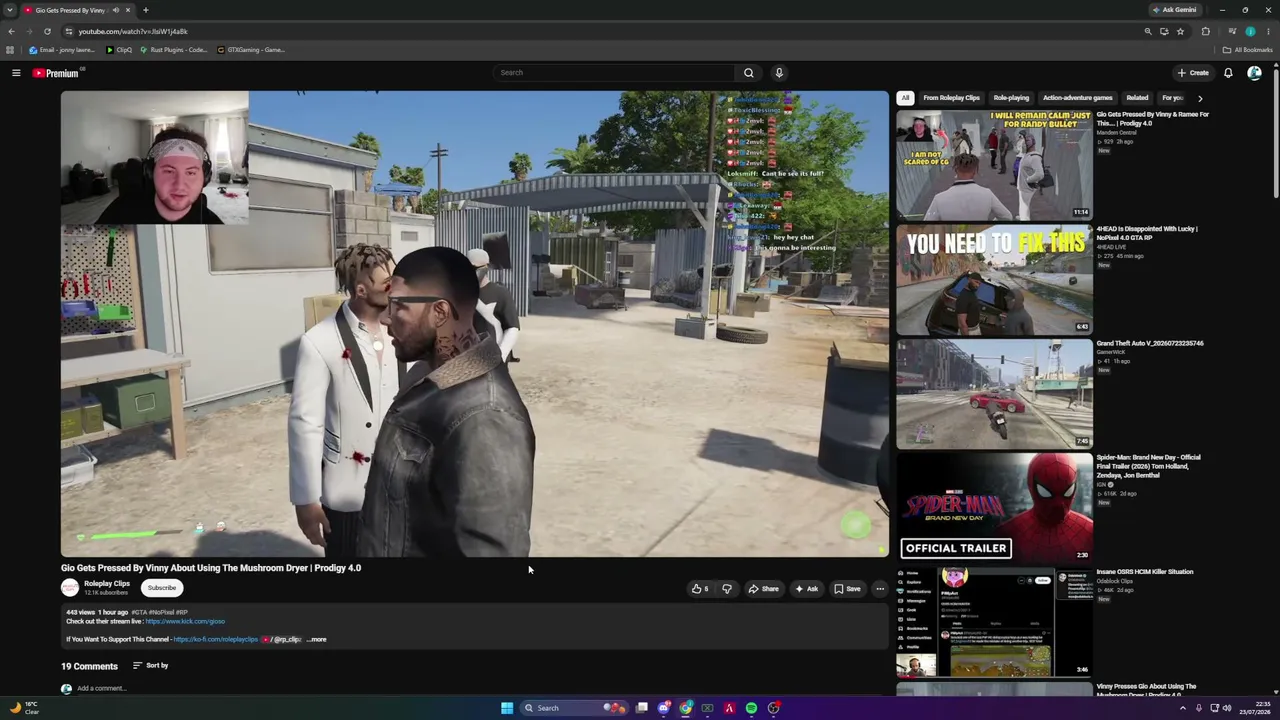
Task: Open 'YOU NEED TO FIX THIS' video thumbnail
Action: click(x=995, y=279)
